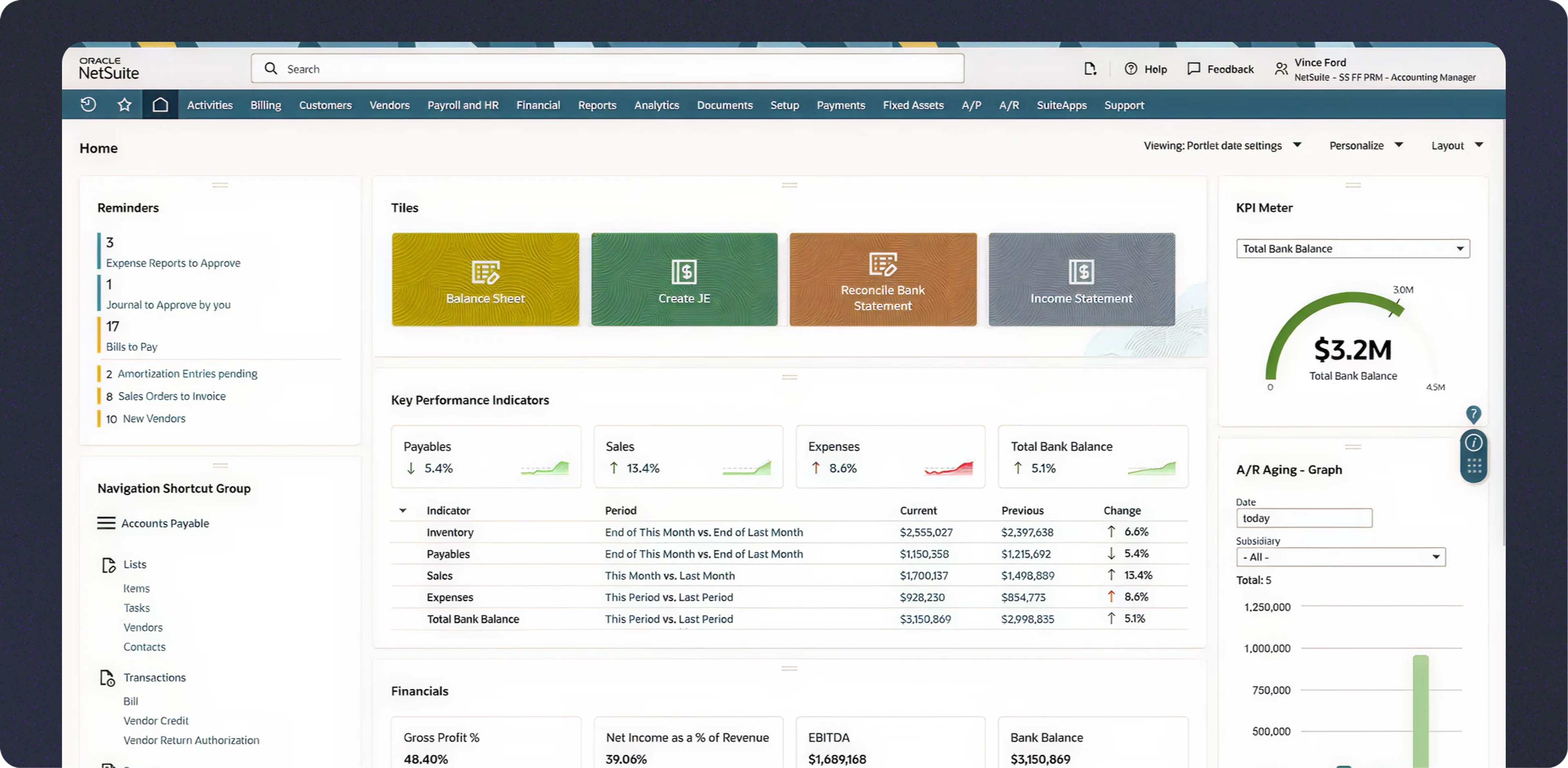Open the Subsidiary All dropdown
Image resolution: width=1568 pixels, height=768 pixels.
point(1340,557)
